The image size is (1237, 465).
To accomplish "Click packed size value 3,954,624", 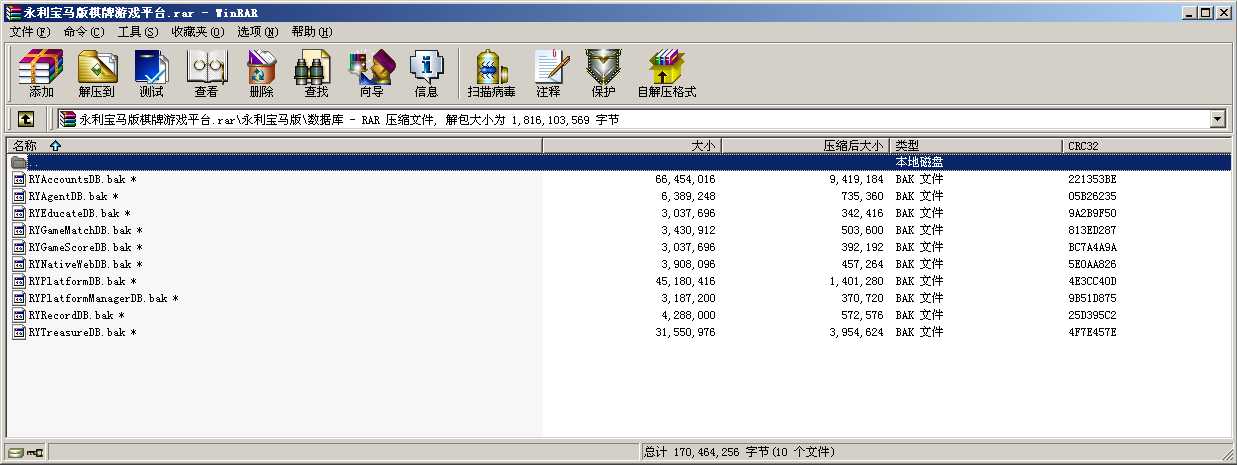I will [856, 332].
